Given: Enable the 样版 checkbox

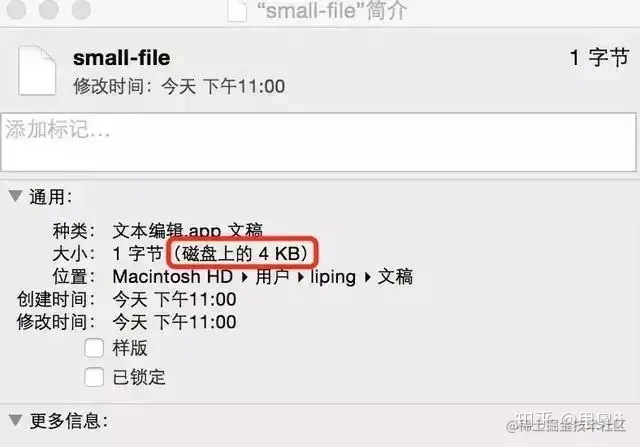Looking at the screenshot, I should (x=94, y=348).
